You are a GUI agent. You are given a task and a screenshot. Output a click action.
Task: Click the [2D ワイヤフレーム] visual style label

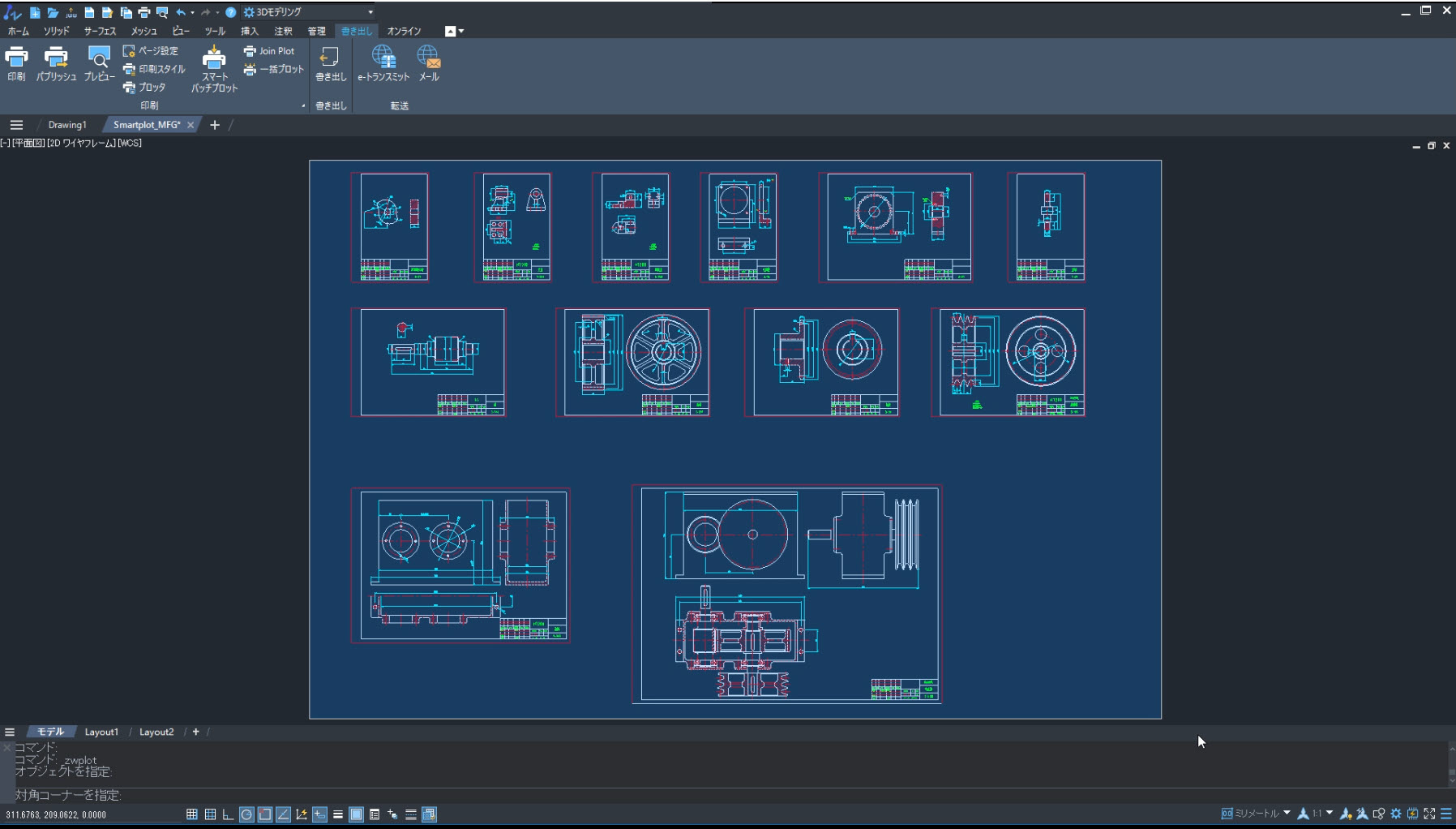81,143
